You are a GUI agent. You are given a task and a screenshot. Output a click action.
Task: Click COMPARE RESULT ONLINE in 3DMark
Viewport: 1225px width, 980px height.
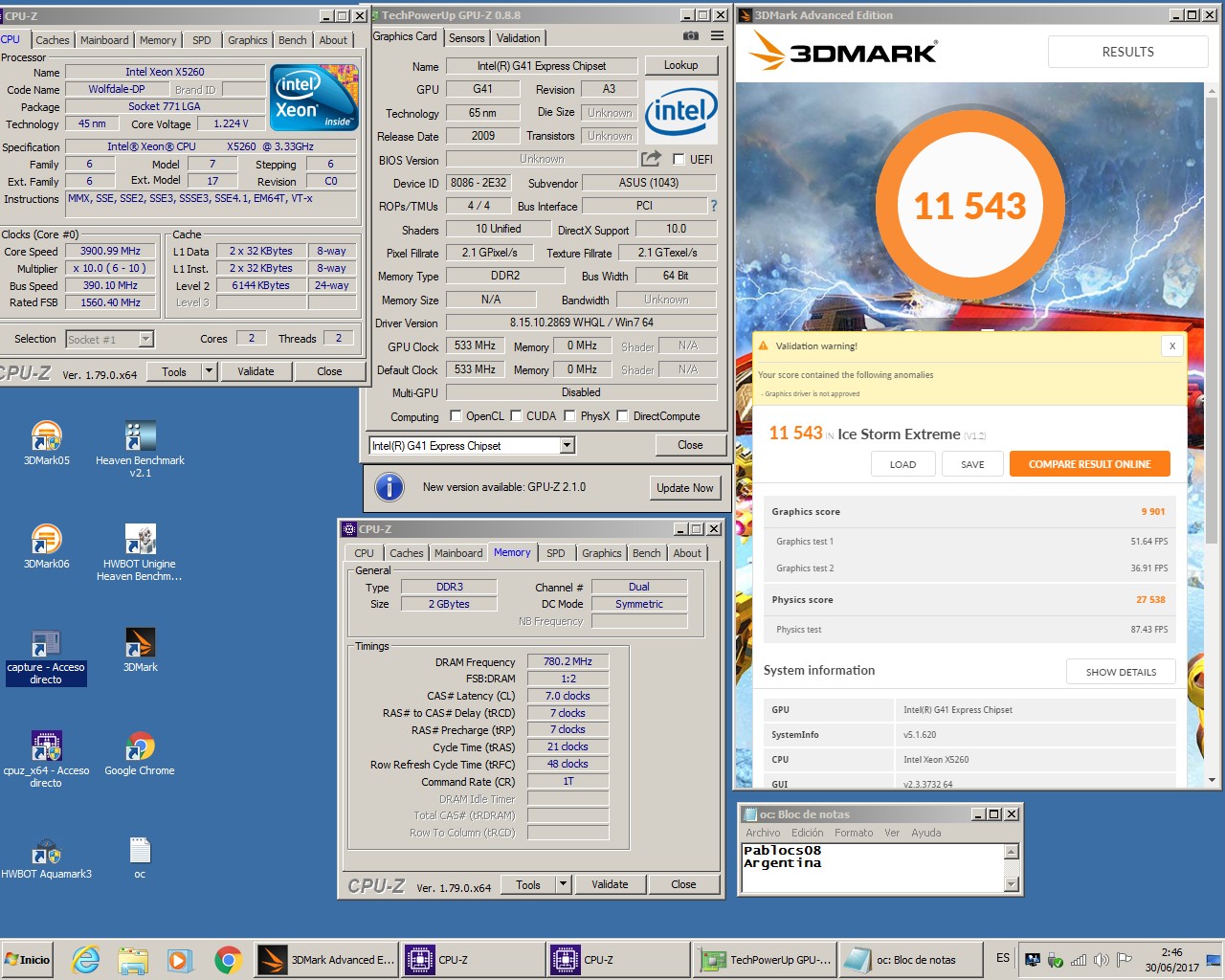(x=1089, y=464)
